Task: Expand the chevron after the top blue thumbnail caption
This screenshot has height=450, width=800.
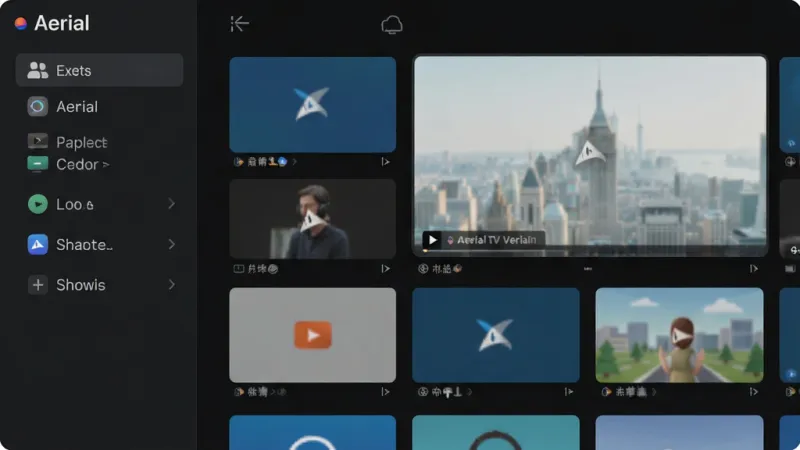Action: coord(294,162)
